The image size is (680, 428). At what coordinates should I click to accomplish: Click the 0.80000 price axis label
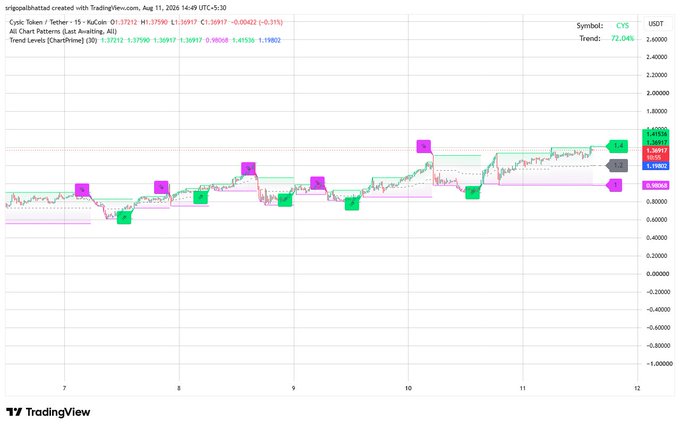[x=656, y=202]
